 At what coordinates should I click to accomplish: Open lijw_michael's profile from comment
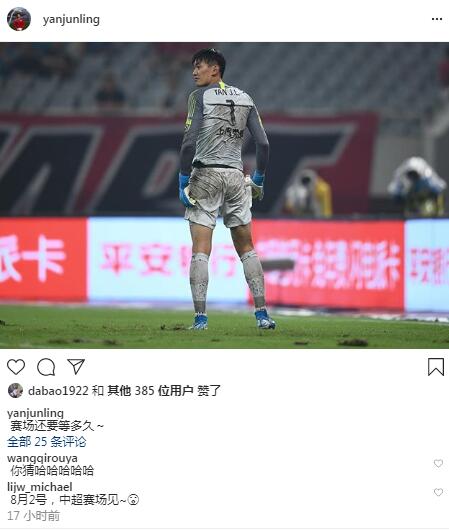click(40, 487)
